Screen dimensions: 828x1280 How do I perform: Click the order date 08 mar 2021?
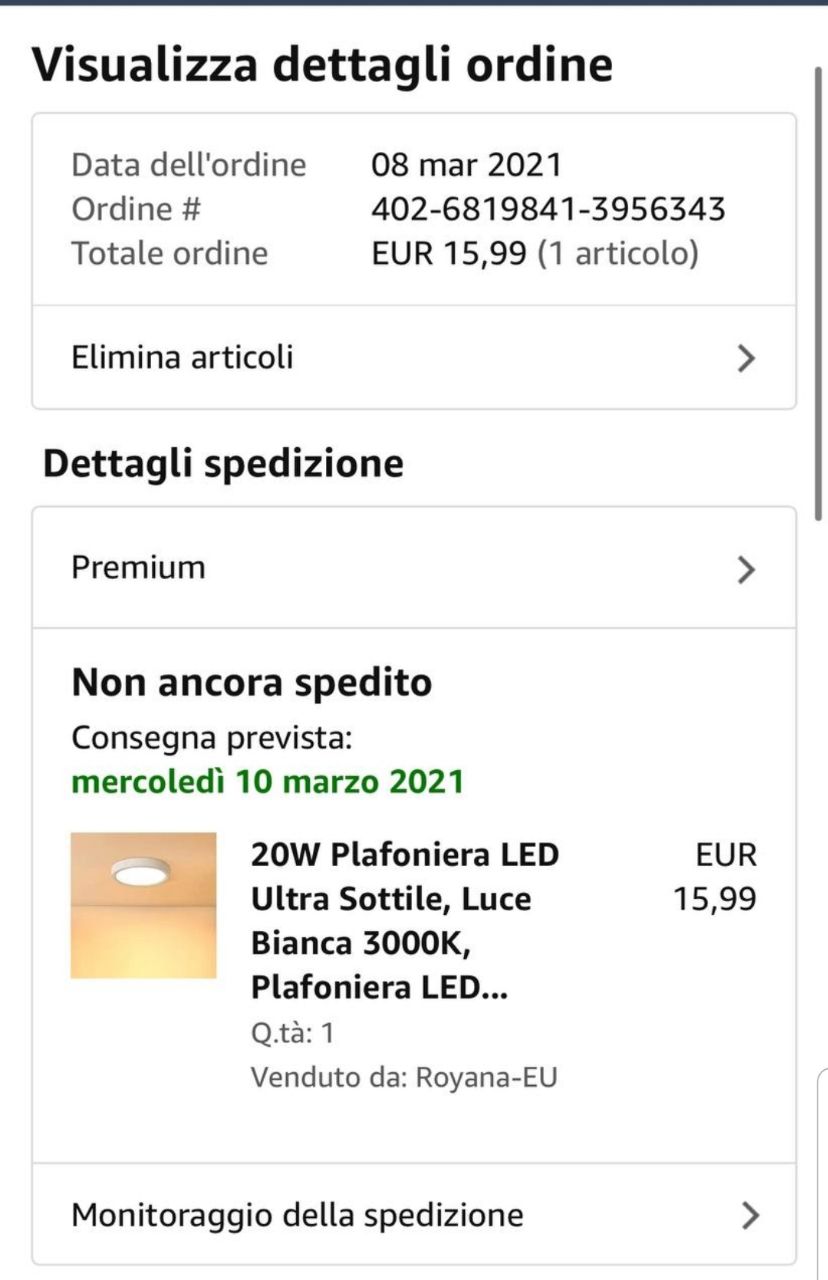coord(467,164)
